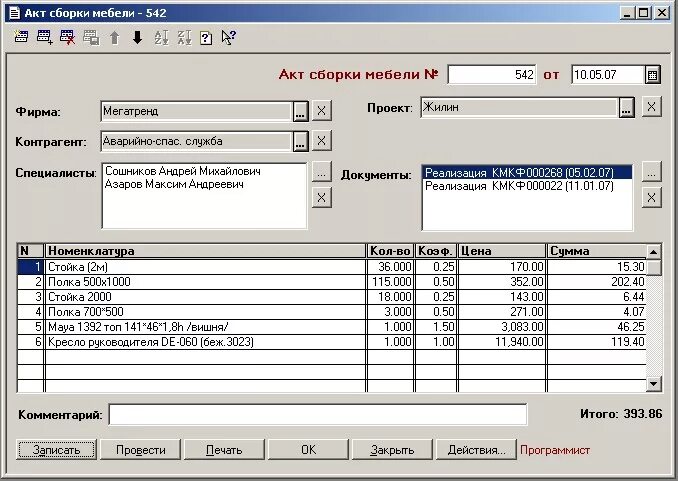The width and height of the screenshot is (678, 481).
Task: Clear the Проект field with X
Action: [x=652, y=107]
